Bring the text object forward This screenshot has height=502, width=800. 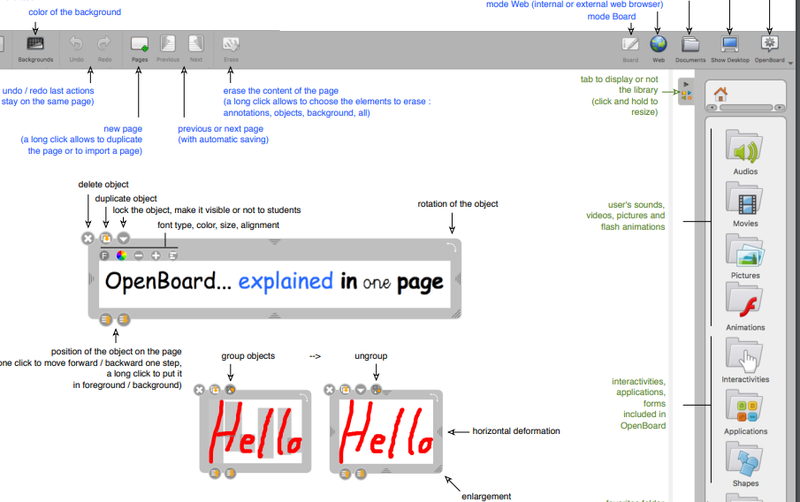click(106, 319)
